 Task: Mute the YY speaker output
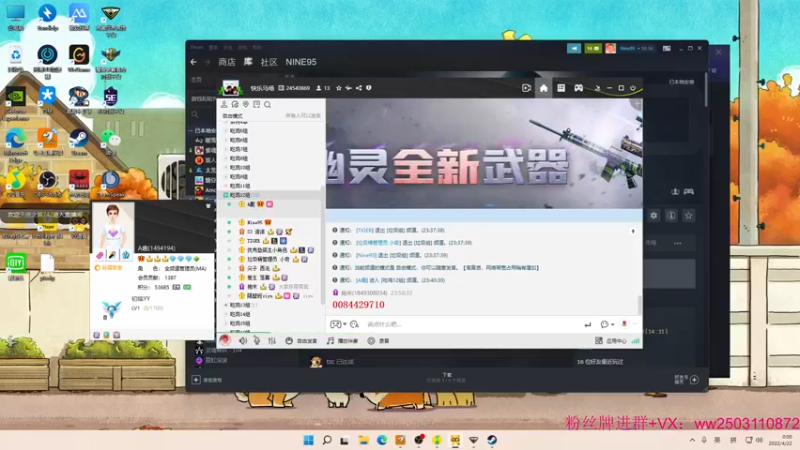point(243,340)
